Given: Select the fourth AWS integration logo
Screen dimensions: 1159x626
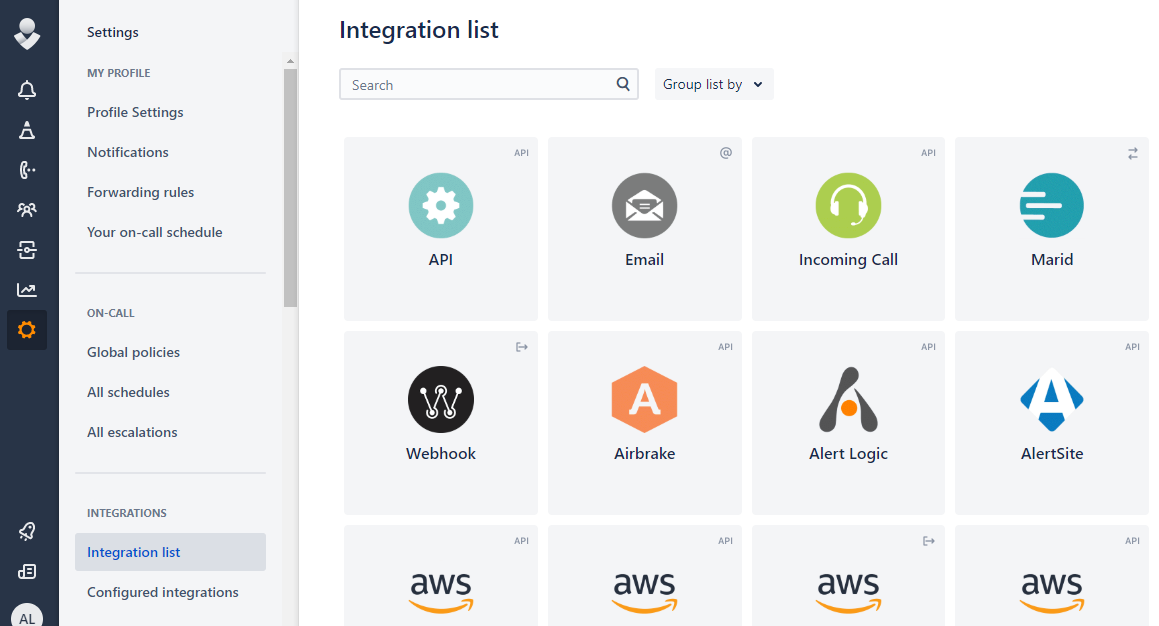Looking at the screenshot, I should (x=1052, y=591).
